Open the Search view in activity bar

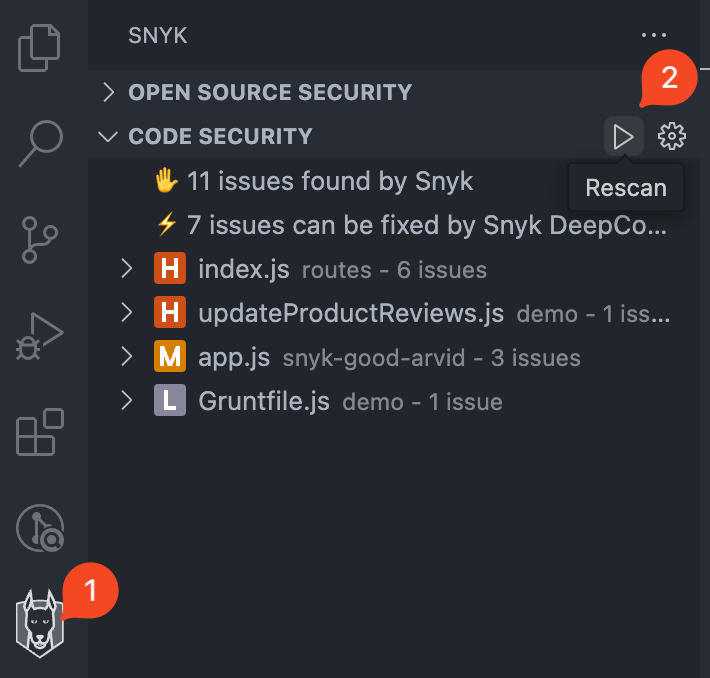coord(41,143)
